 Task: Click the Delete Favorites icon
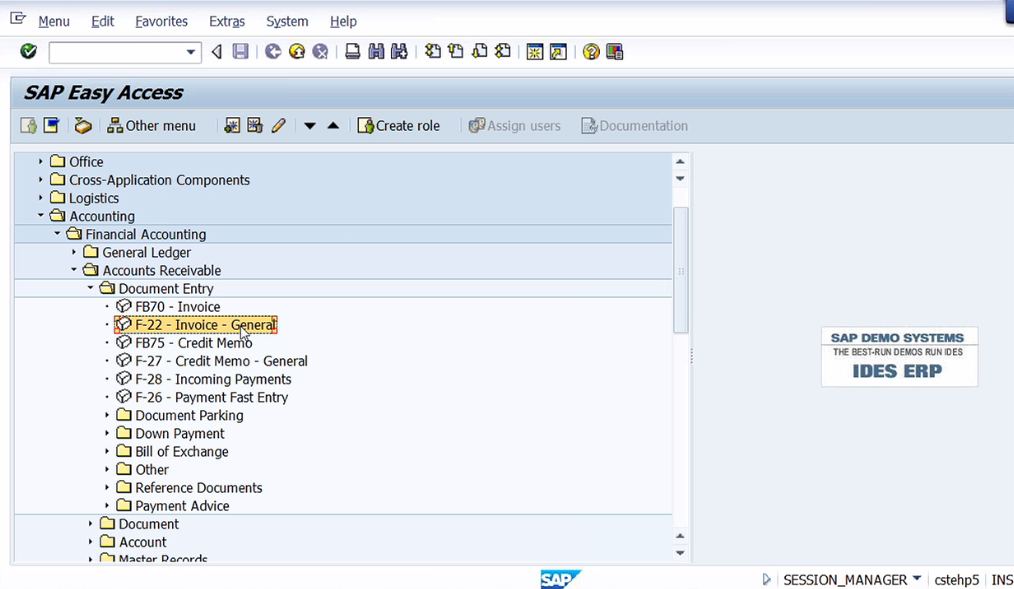tap(255, 125)
